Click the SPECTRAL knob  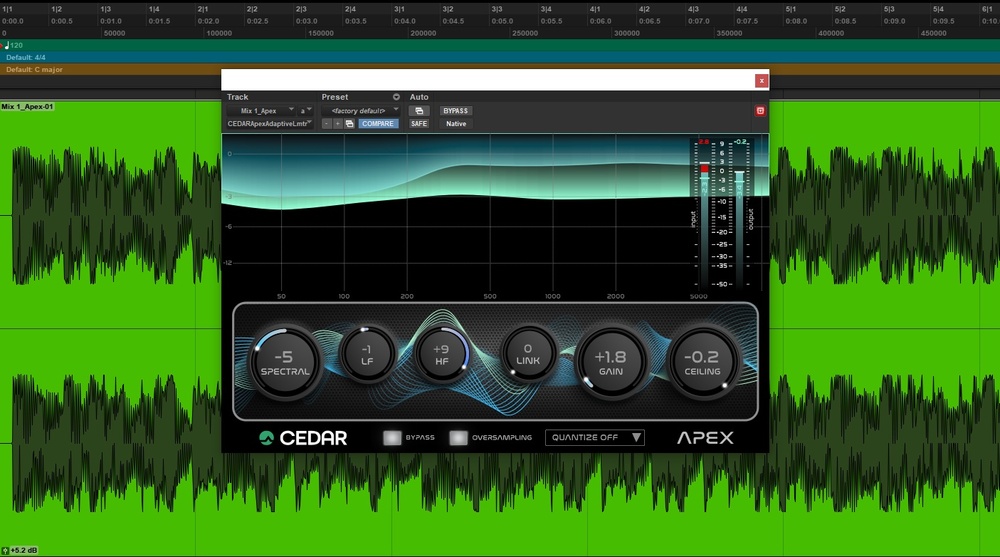tap(285, 362)
